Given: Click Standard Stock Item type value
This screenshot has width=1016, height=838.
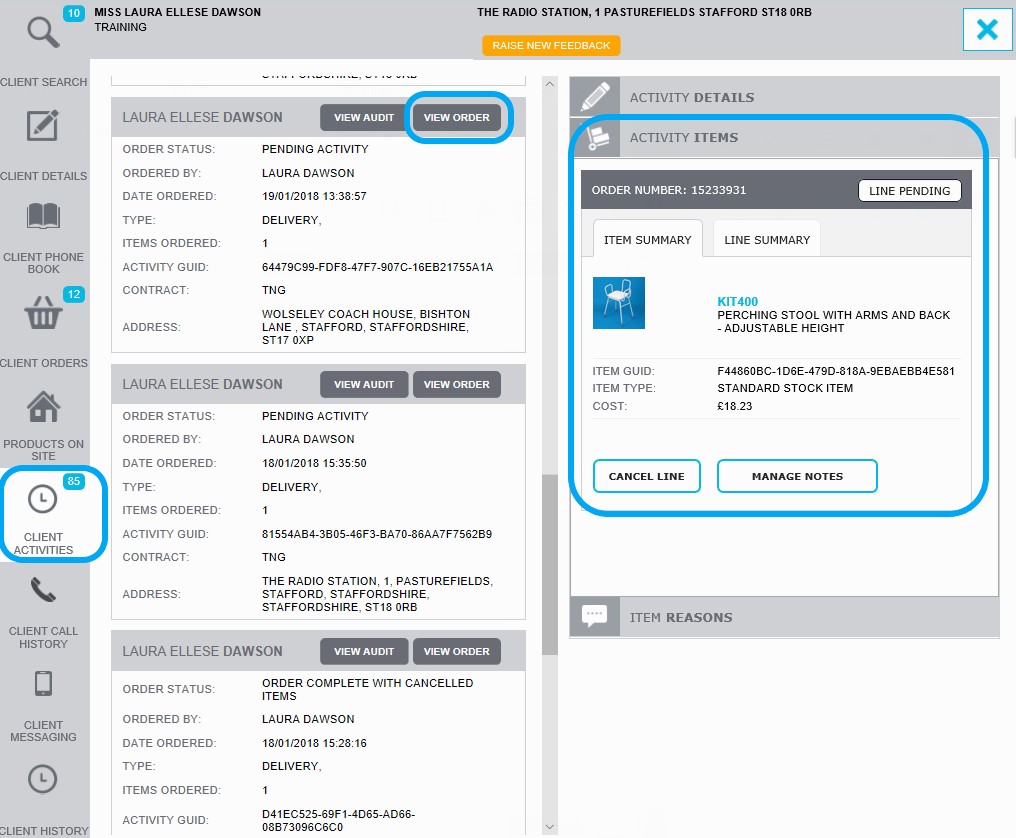Looking at the screenshot, I should [785, 388].
